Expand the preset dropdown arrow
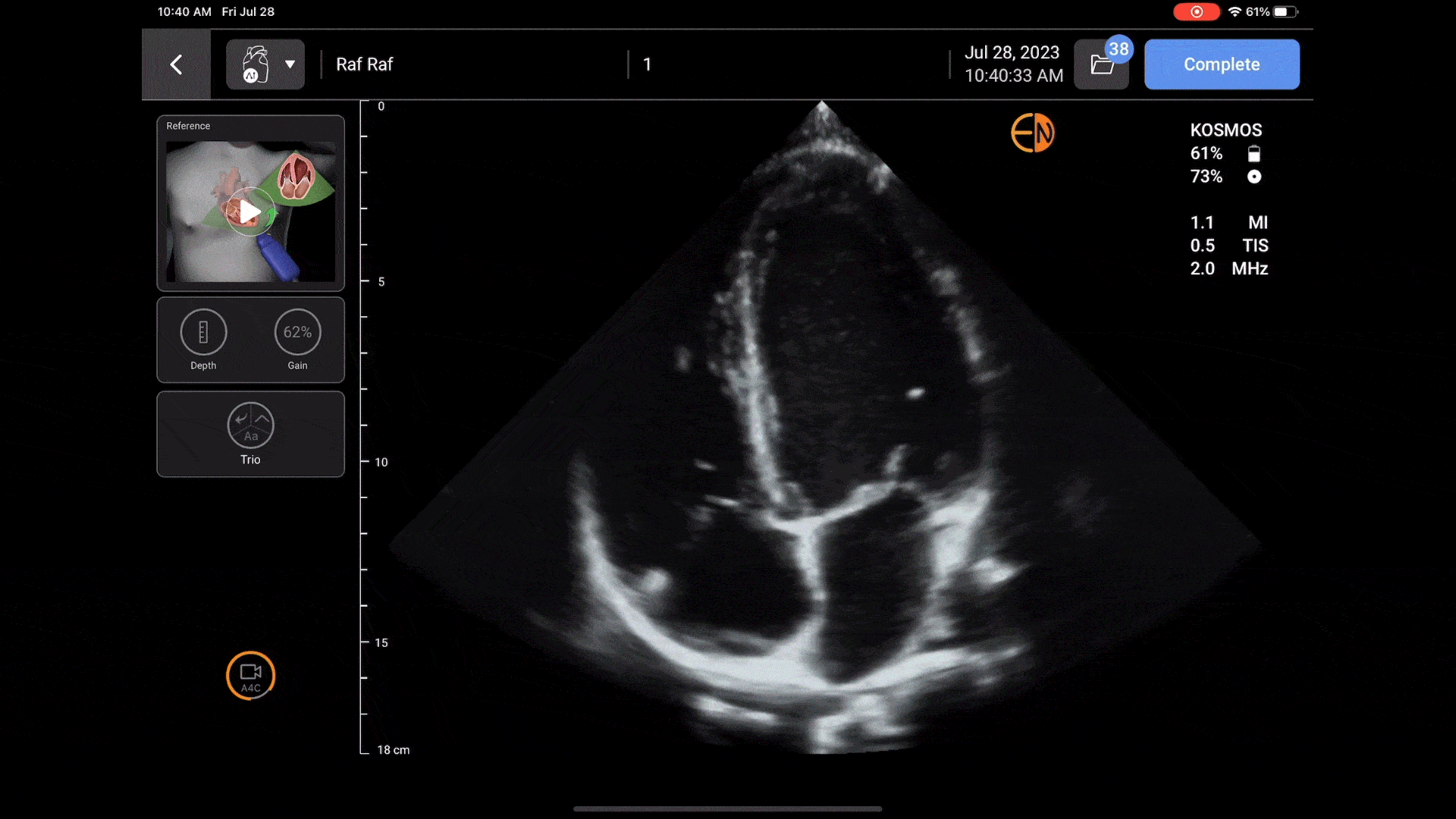 coord(290,64)
